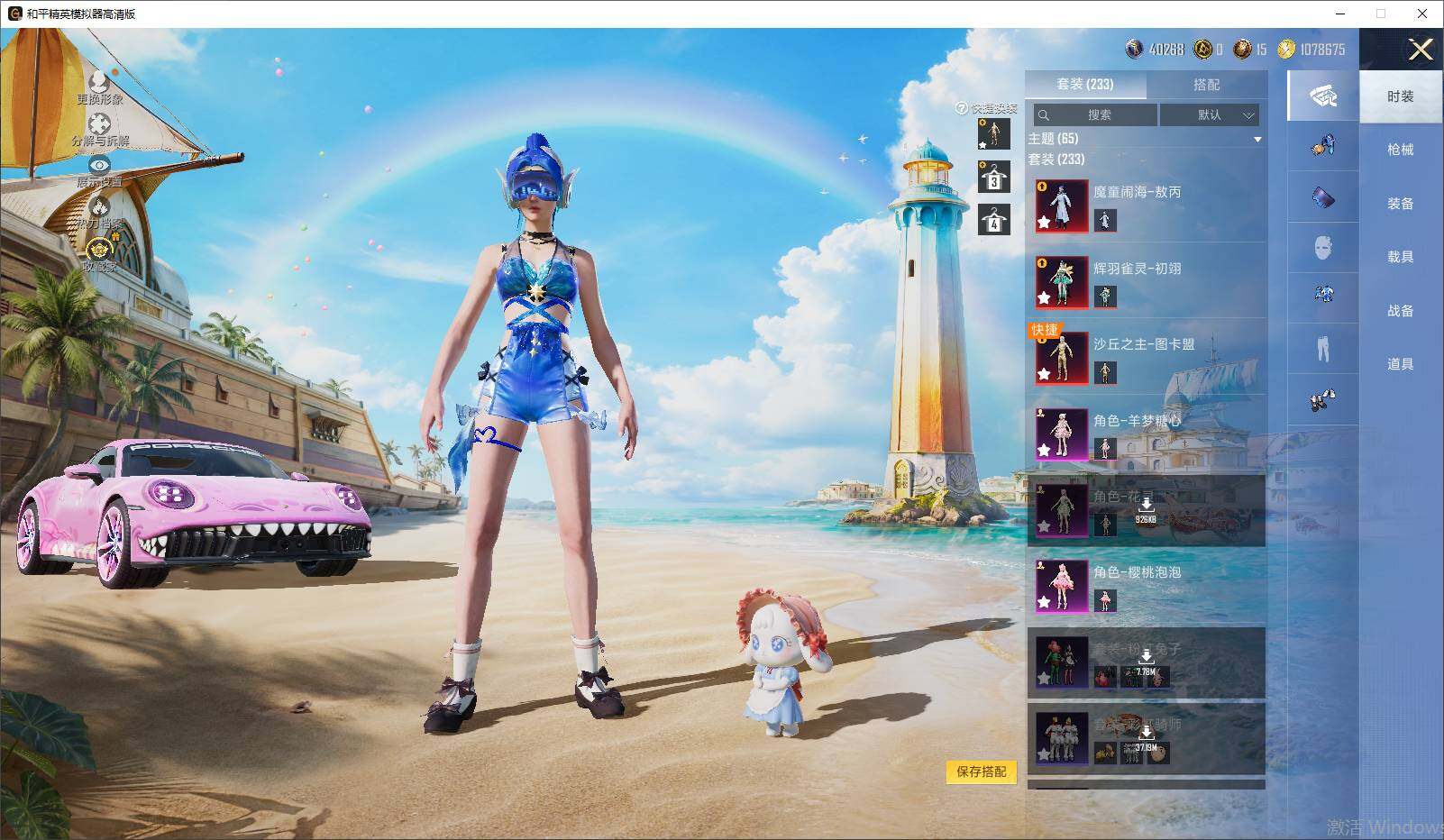Image resolution: width=1444 pixels, height=840 pixels.
Task: Click the 快捷换装 help question mark icon
Action: click(962, 108)
